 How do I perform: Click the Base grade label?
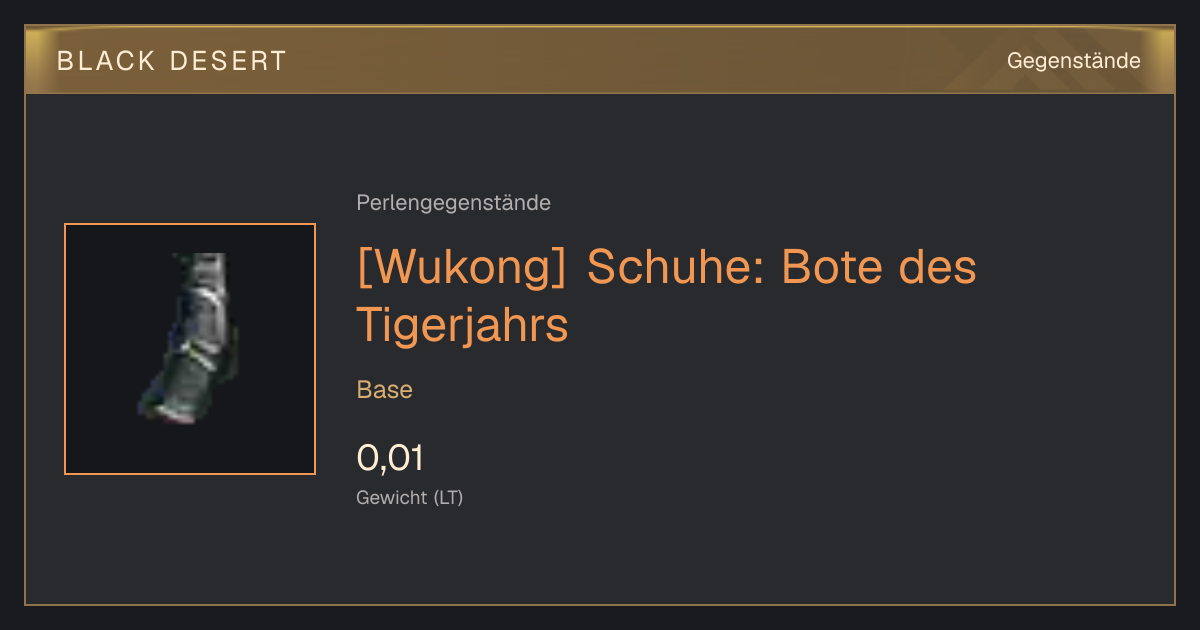[x=384, y=390]
